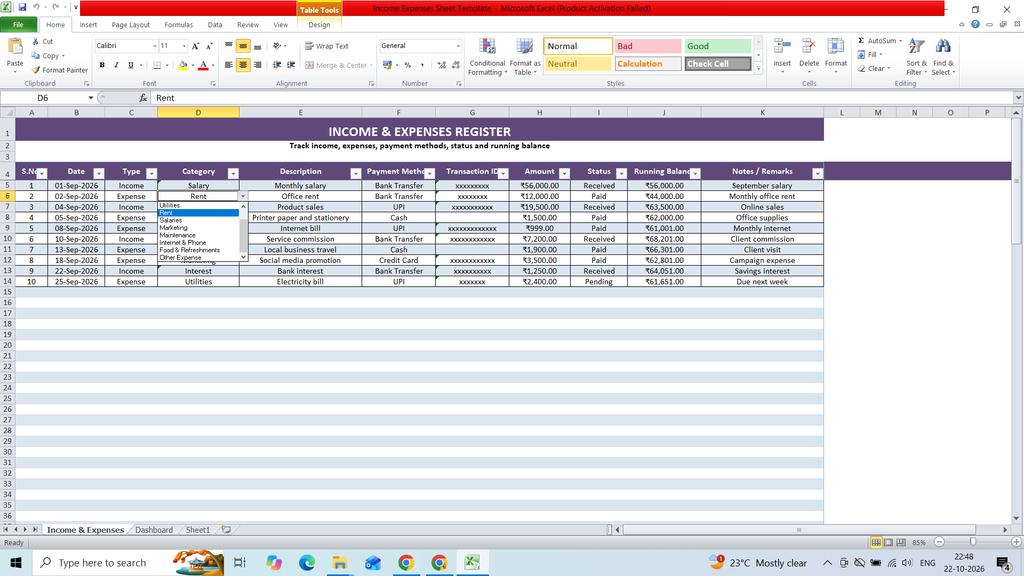Click the align text right icon
Screen dimensions: 1024x576
click(x=257, y=65)
